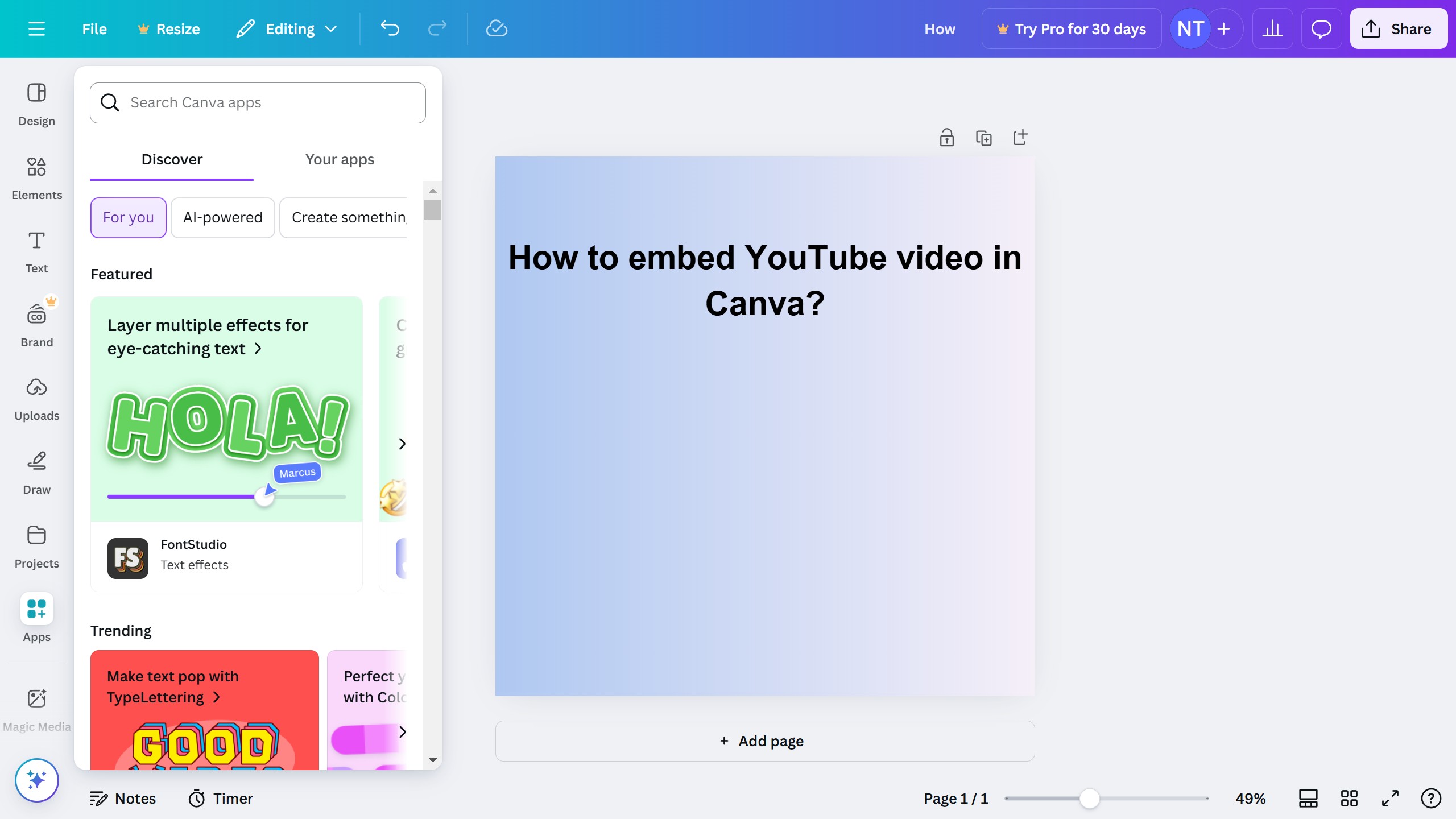Open the File menu
Viewport: 1456px width, 819px height.
coord(94,28)
